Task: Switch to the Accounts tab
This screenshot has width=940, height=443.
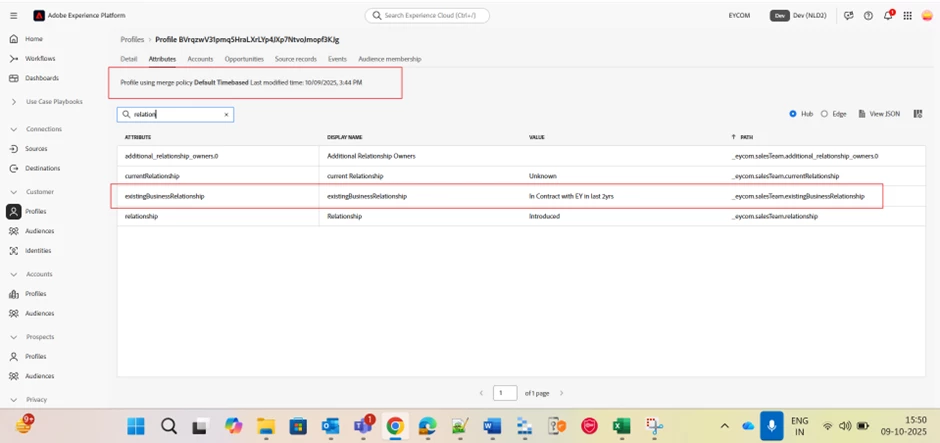Action: [200, 59]
